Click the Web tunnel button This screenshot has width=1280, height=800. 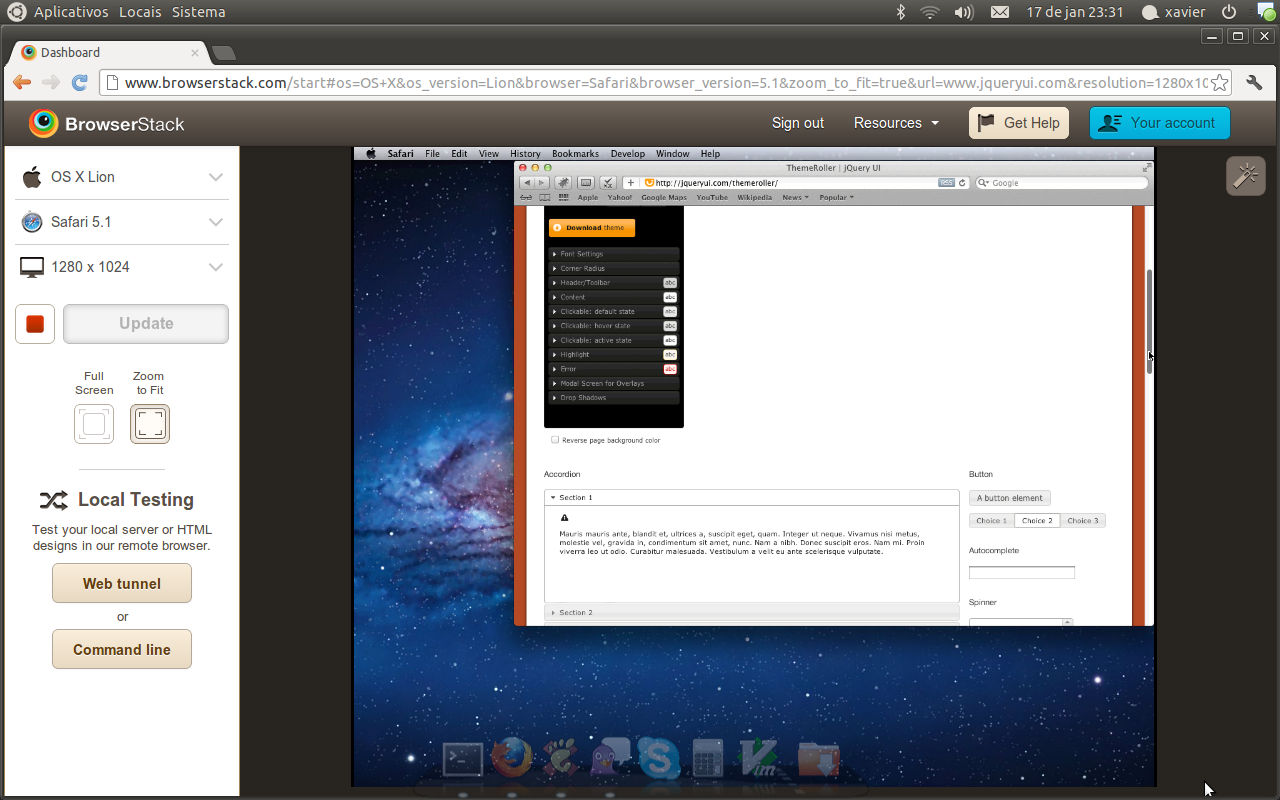click(x=122, y=583)
